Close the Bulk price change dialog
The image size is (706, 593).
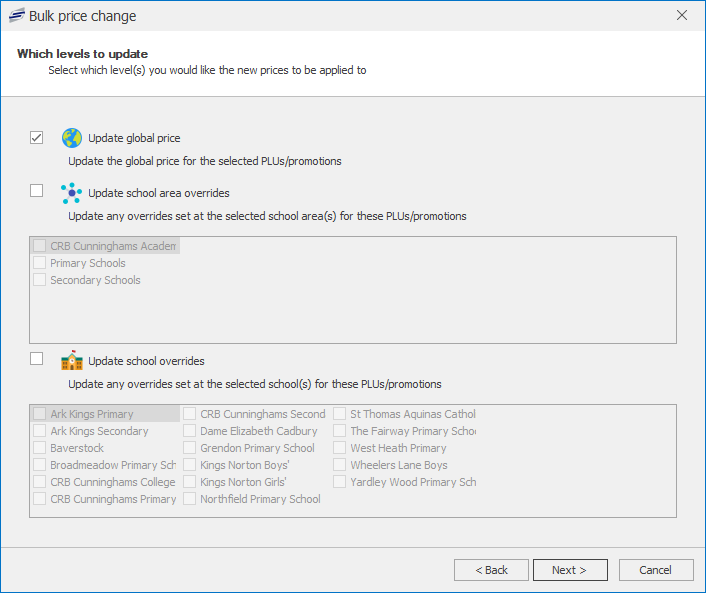(x=682, y=16)
